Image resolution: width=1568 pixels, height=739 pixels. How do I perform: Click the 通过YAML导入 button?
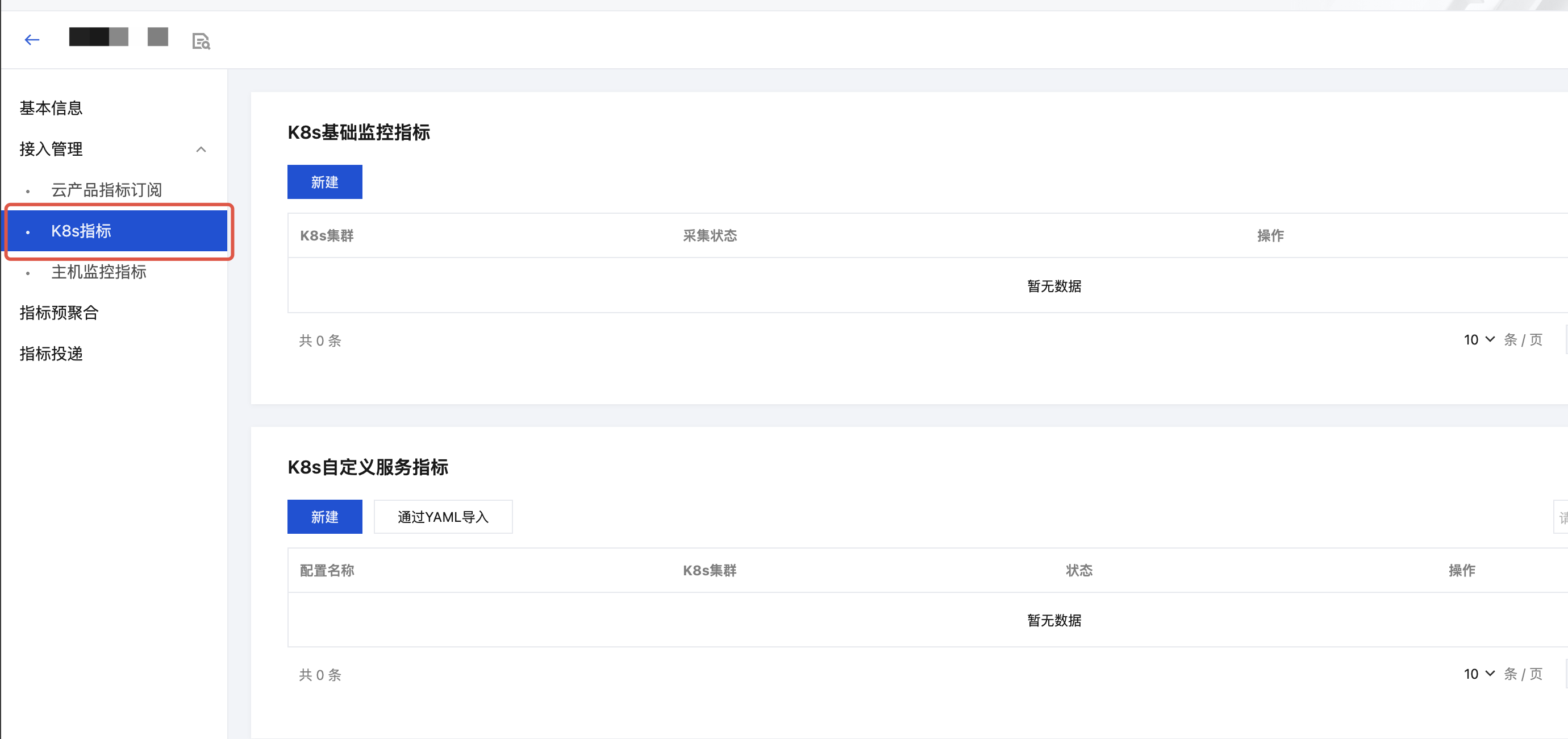tap(443, 517)
